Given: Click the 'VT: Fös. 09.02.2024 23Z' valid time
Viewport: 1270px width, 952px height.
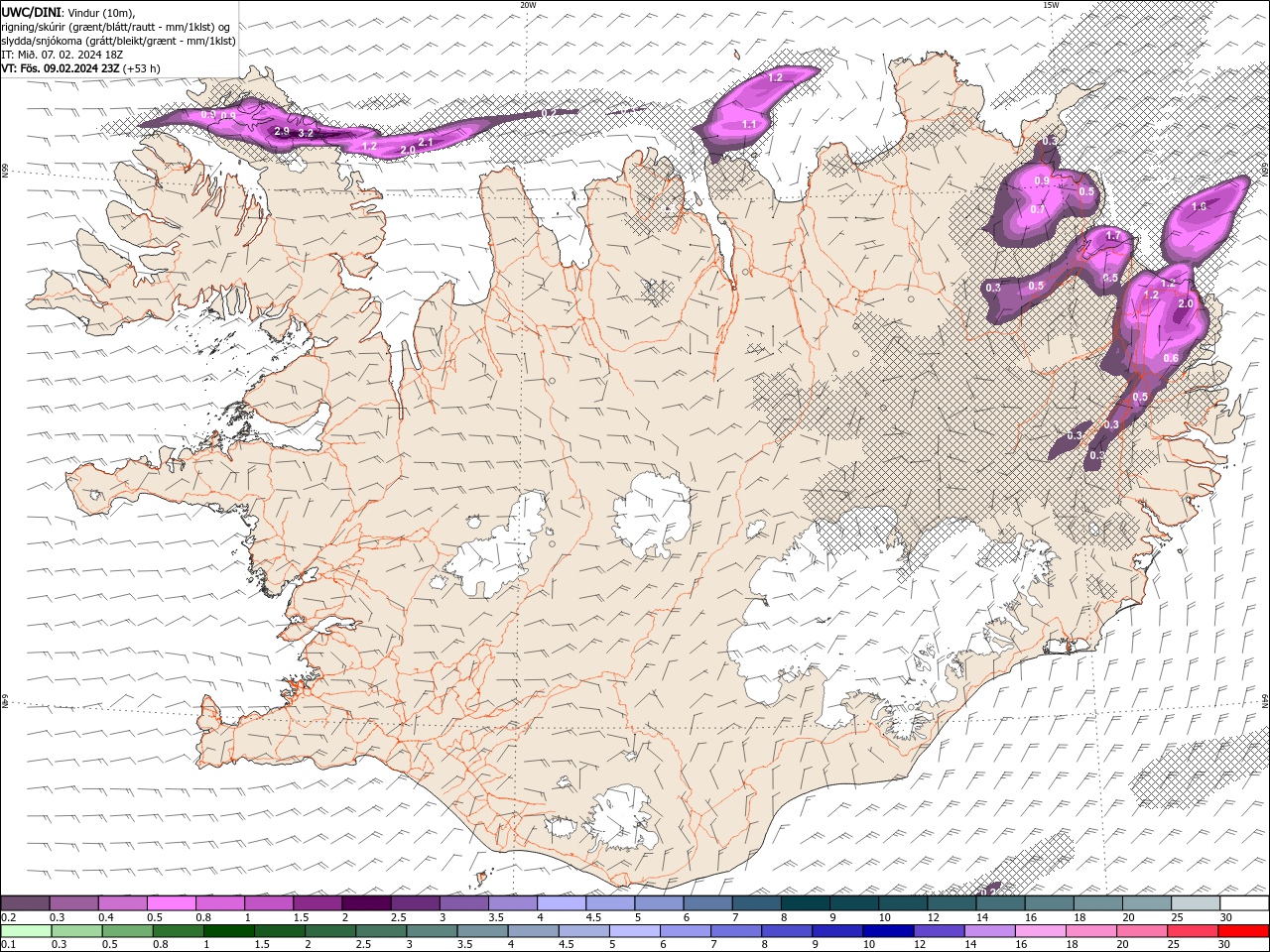Looking at the screenshot, I should [61, 68].
